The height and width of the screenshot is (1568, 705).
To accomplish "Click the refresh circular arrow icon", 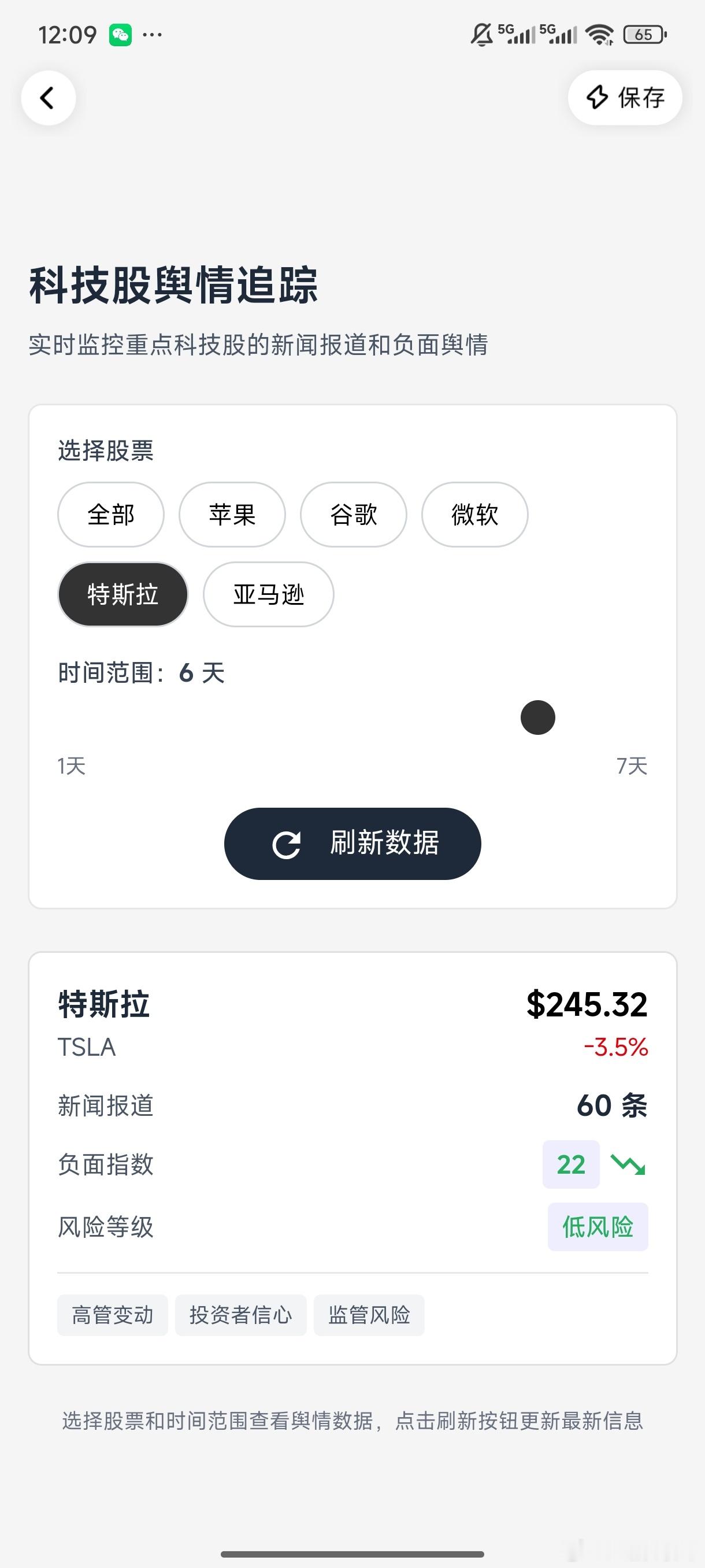I will click(287, 844).
